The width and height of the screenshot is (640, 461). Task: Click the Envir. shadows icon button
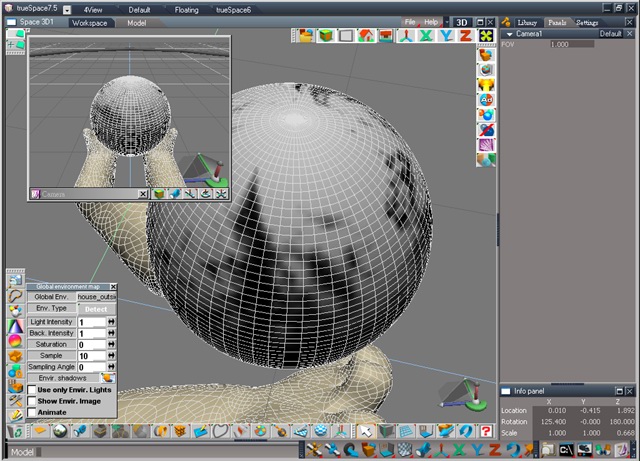(108, 378)
